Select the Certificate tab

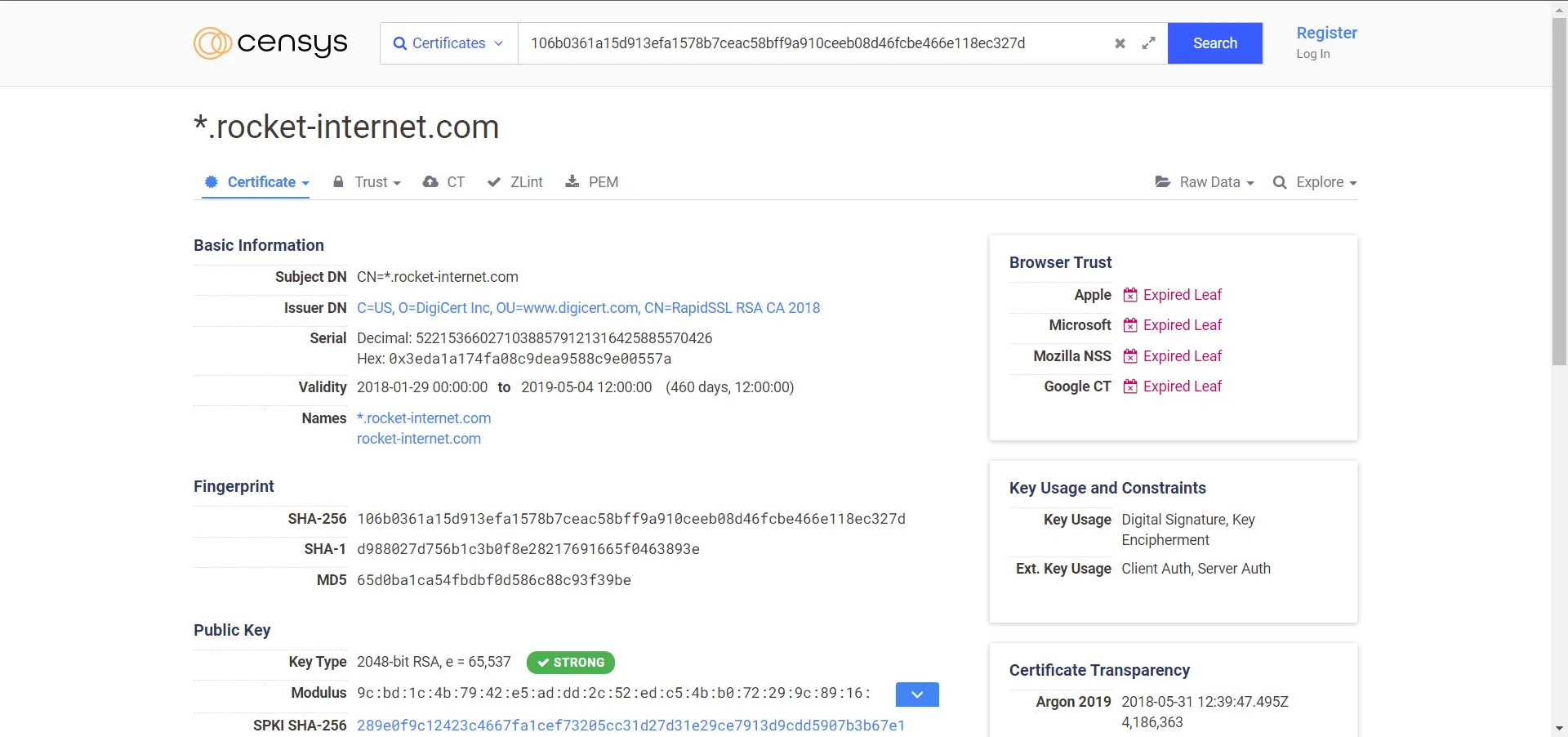256,182
